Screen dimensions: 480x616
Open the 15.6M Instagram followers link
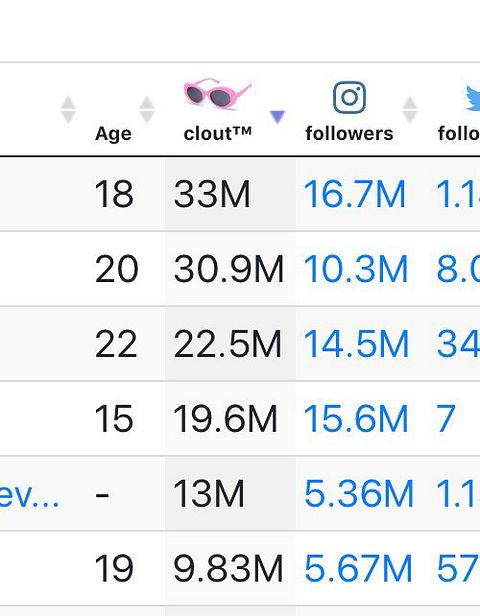(356, 418)
